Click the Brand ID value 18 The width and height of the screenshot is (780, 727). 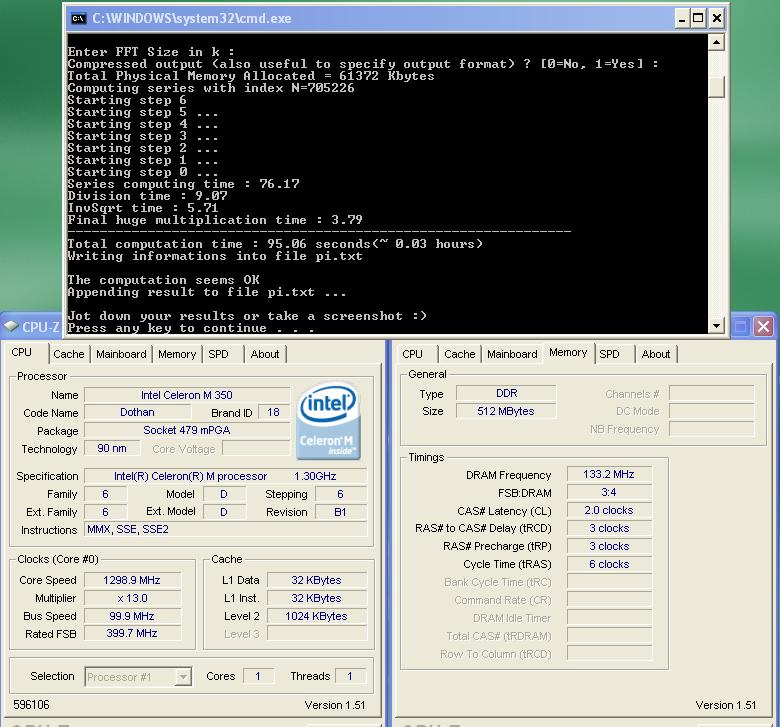(274, 413)
